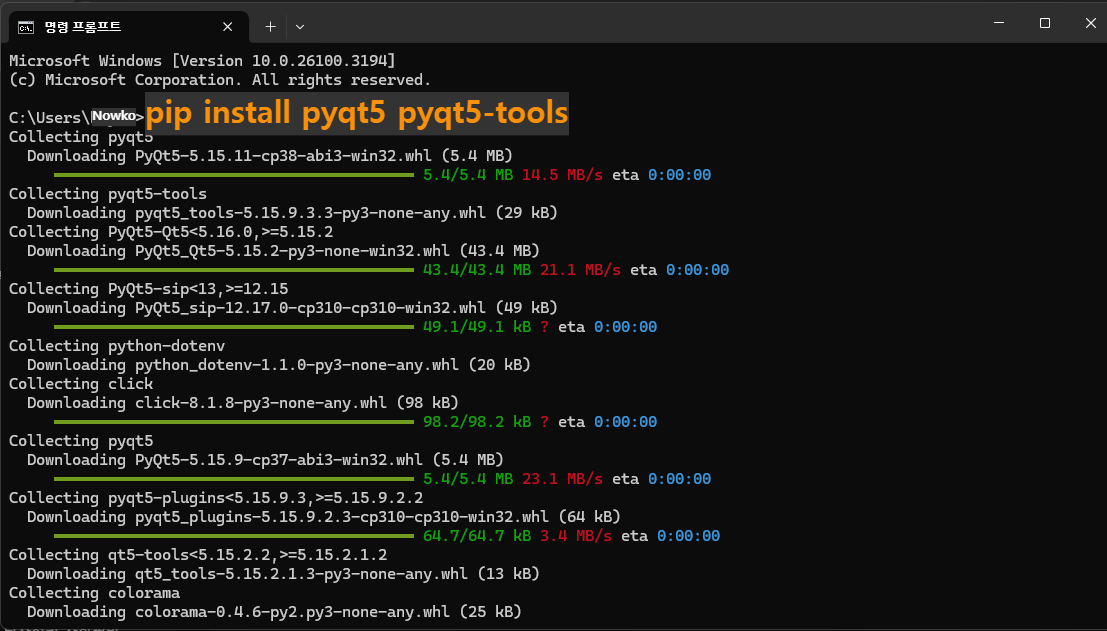Viewport: 1107px width, 631px height.
Task: Click 'Downloading python_dotenv-1.1.0-py3-none-any.whl (20 kB)' line
Action: point(279,365)
